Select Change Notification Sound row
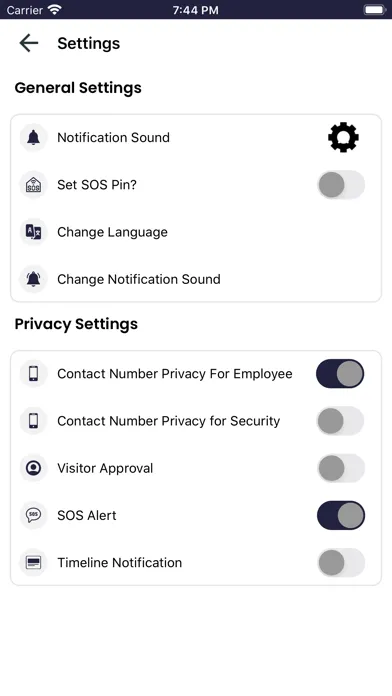The width and height of the screenshot is (392, 696). (196, 279)
